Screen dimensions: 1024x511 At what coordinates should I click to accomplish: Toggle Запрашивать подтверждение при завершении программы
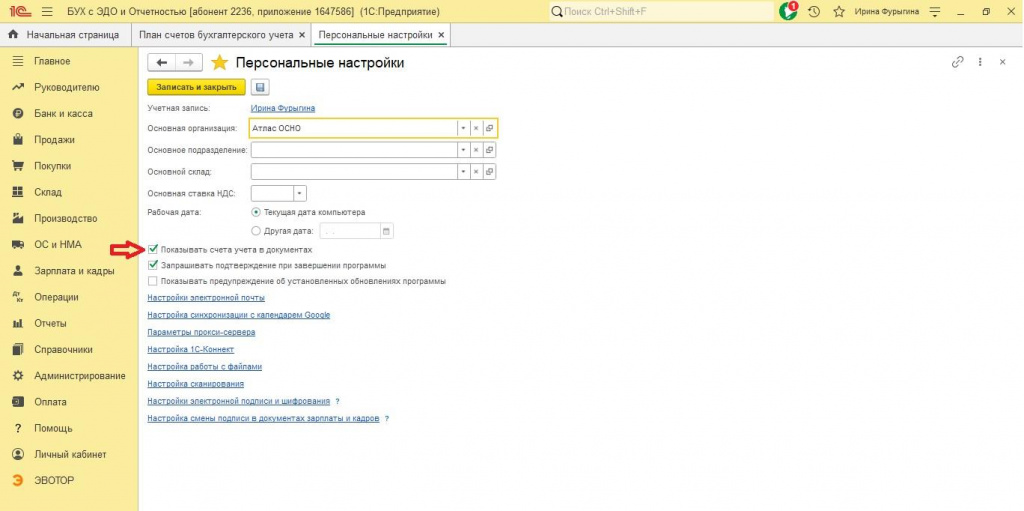coord(153,265)
